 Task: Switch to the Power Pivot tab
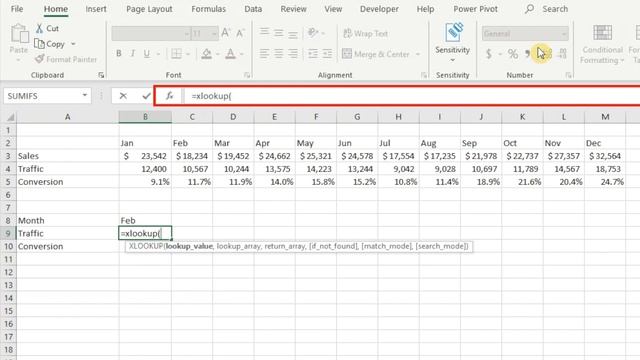coord(475,9)
